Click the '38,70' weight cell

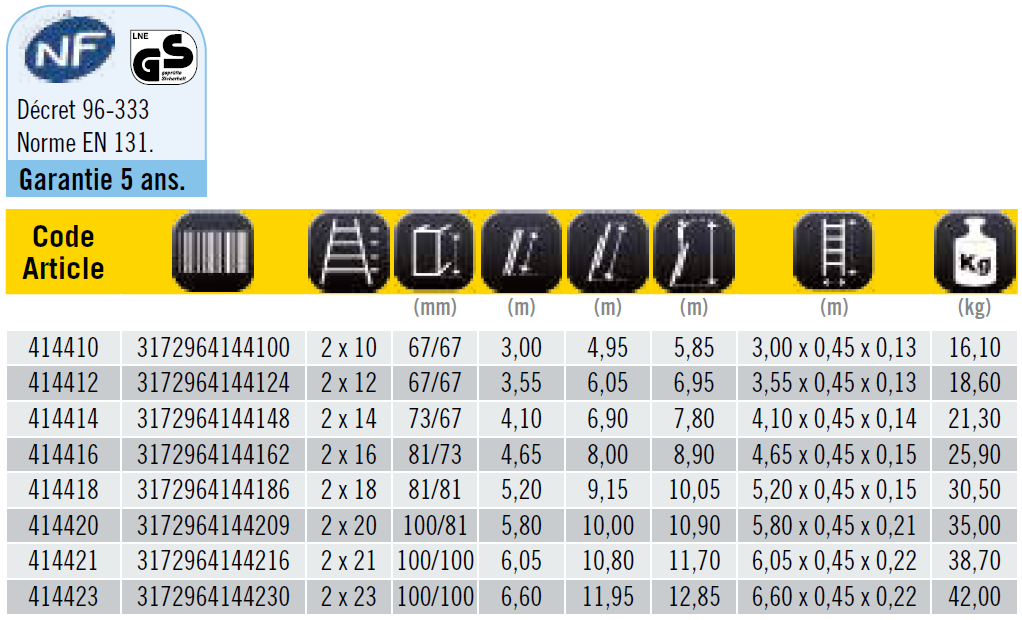(974, 561)
